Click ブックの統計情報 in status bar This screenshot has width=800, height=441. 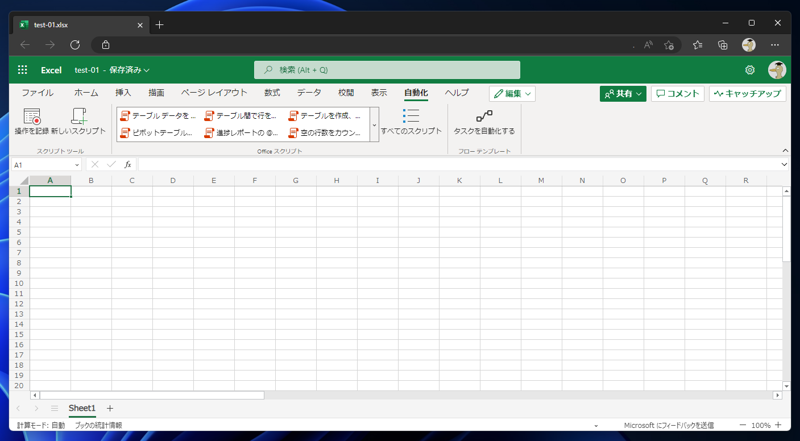tap(98, 425)
